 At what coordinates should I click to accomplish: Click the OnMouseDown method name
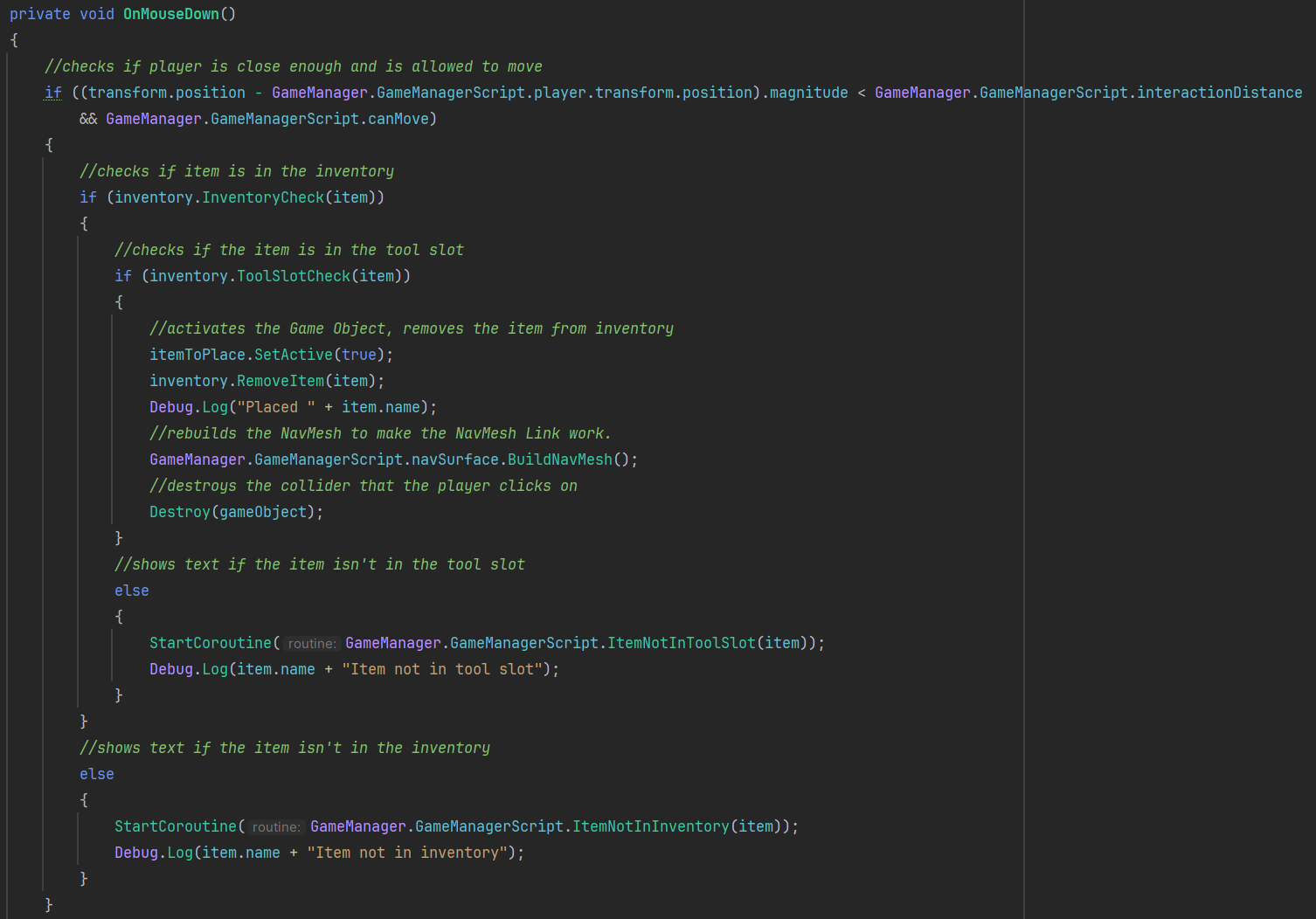171,14
